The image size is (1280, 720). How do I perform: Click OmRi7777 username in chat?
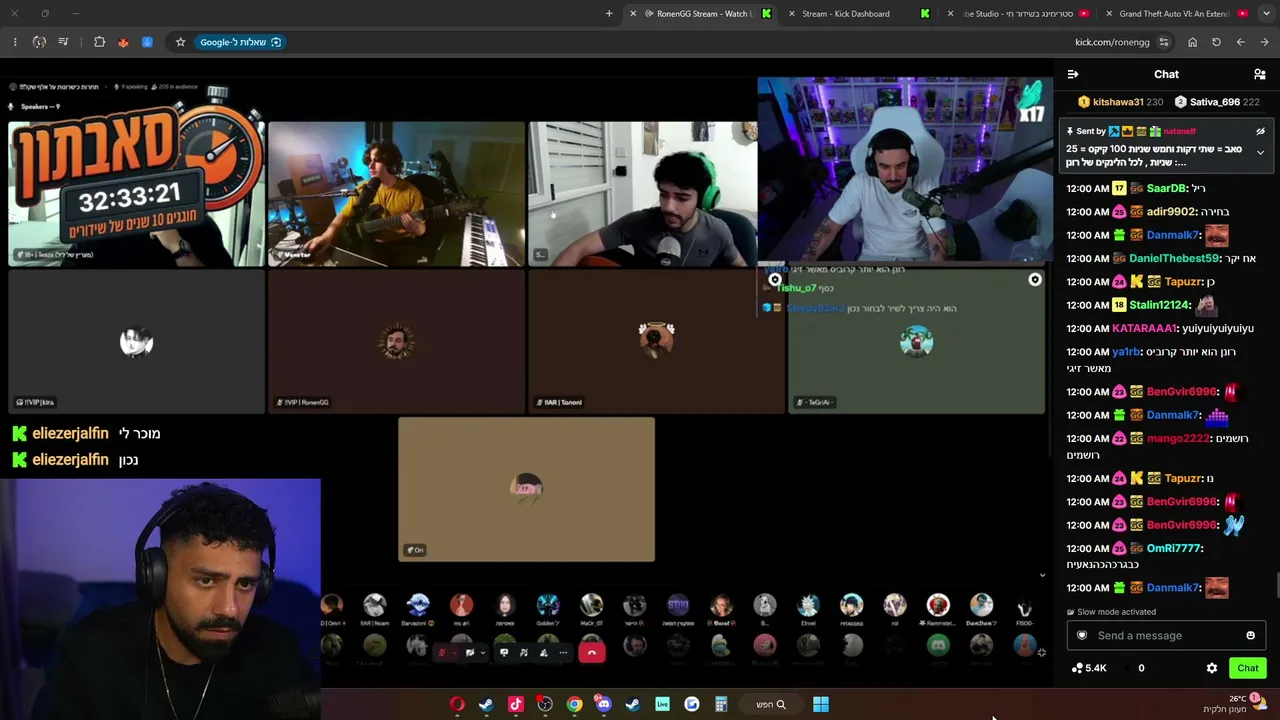click(x=1174, y=548)
